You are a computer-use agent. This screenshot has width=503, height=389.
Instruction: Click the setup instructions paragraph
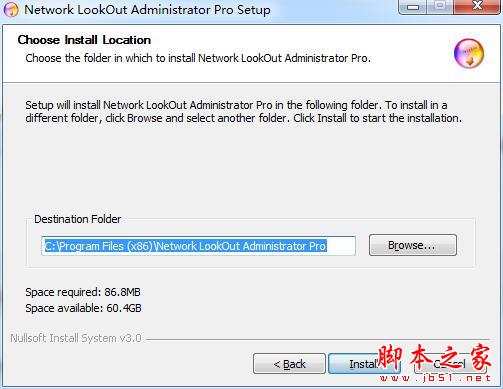tap(243, 111)
